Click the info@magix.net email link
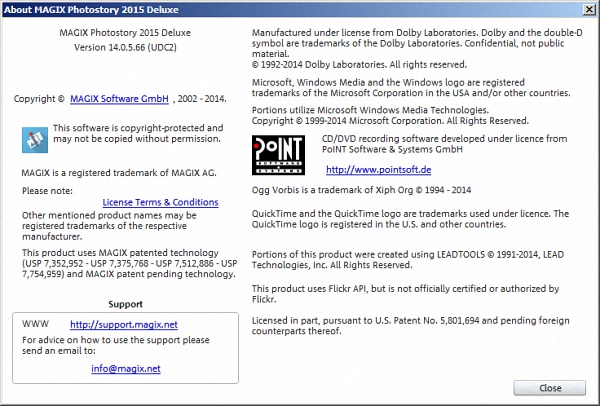The width and height of the screenshot is (600, 406). coord(126,368)
